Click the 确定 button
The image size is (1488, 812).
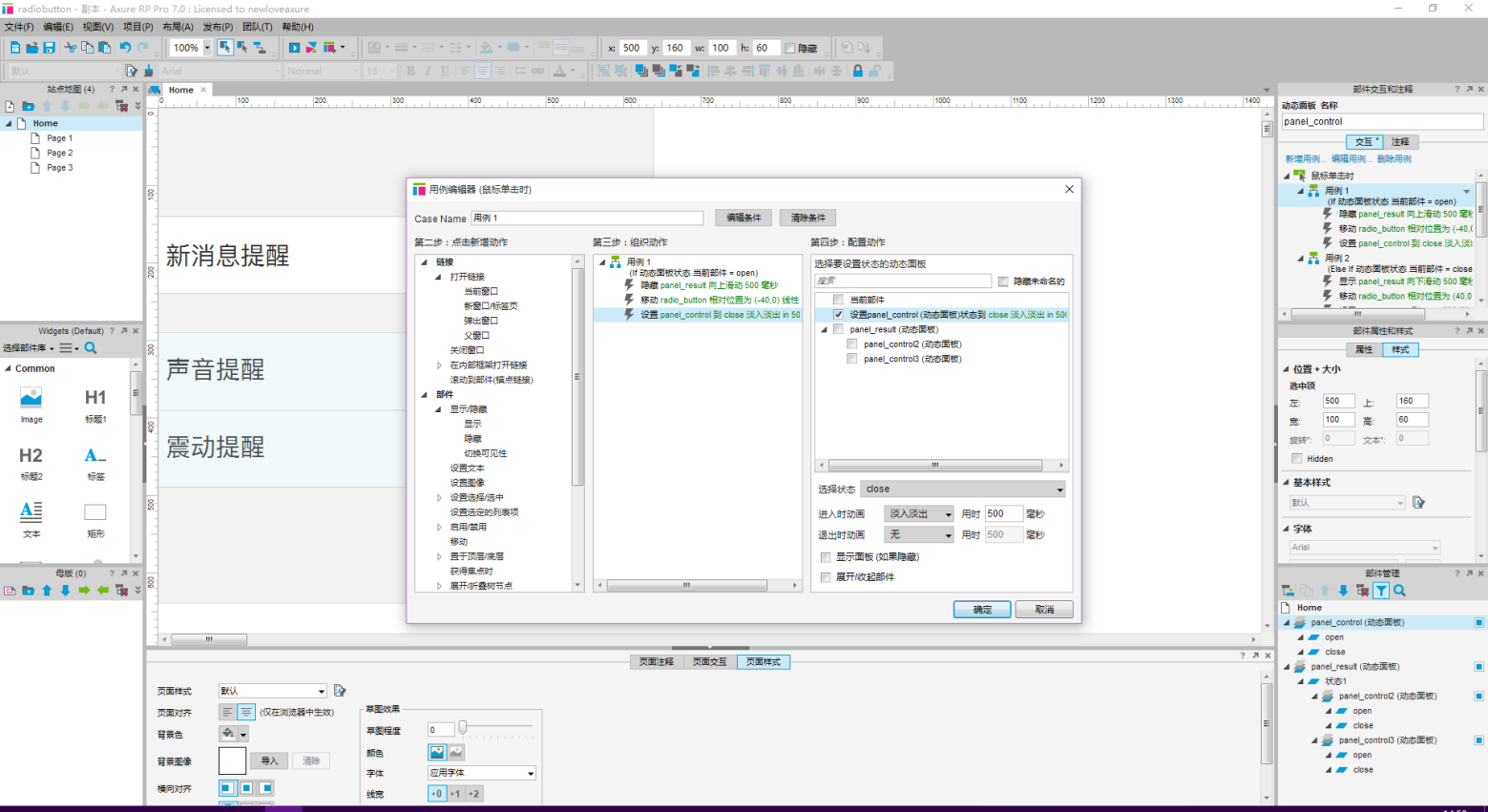coord(982,609)
